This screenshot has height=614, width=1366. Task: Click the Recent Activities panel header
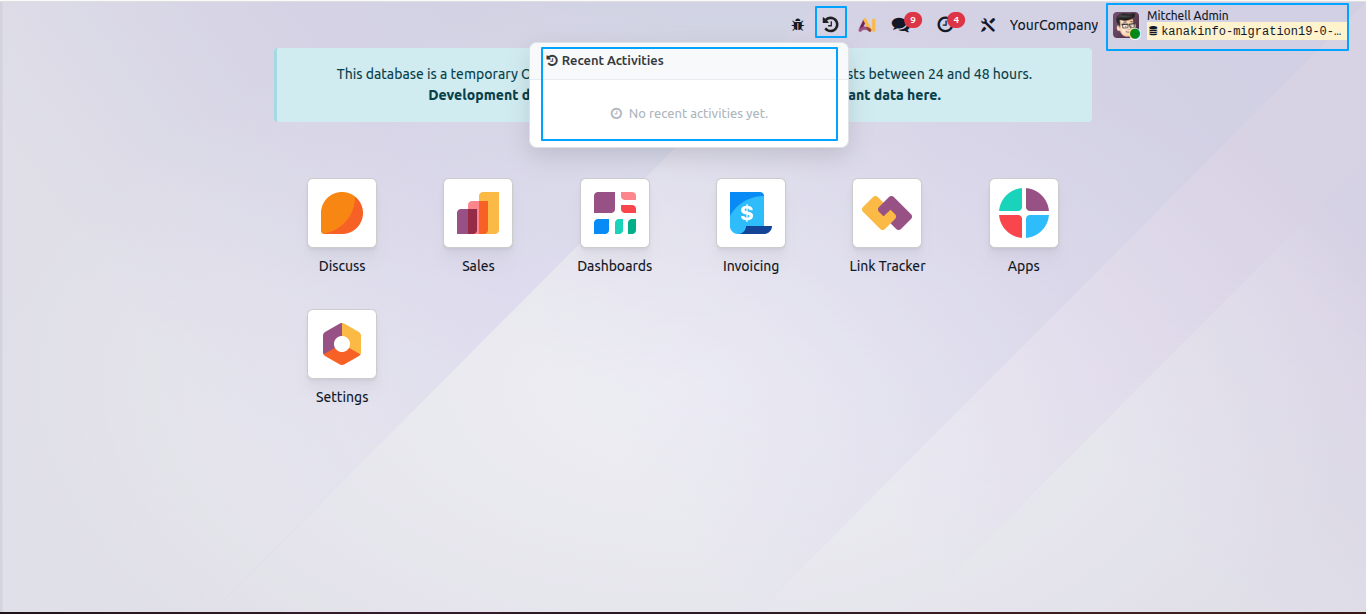(689, 61)
